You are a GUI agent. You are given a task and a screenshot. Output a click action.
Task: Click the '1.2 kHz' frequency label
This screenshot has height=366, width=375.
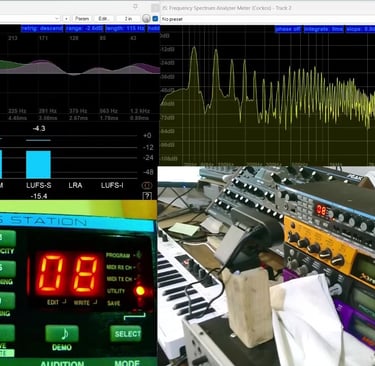139,111
